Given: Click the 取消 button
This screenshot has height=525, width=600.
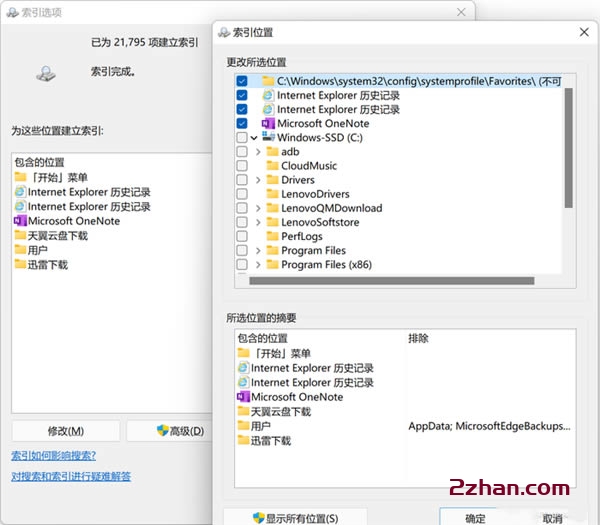Looking at the screenshot, I should click(x=552, y=518).
